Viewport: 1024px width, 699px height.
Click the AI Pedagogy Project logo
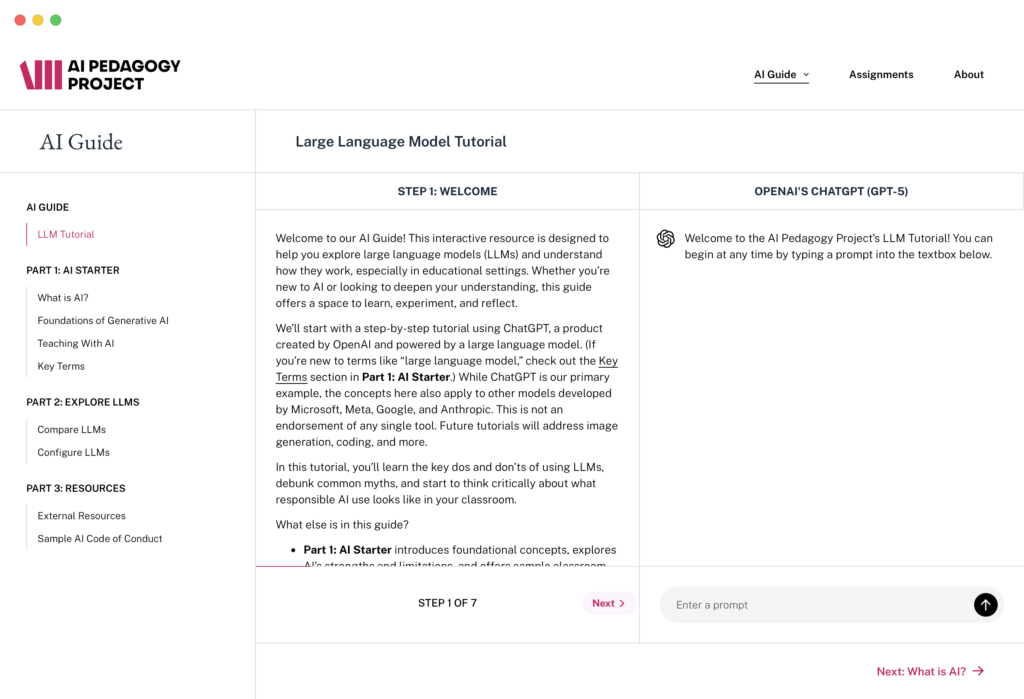point(100,74)
